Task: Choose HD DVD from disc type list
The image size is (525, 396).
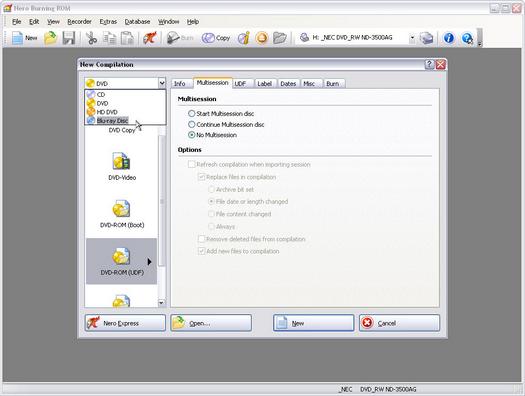Action: point(125,112)
